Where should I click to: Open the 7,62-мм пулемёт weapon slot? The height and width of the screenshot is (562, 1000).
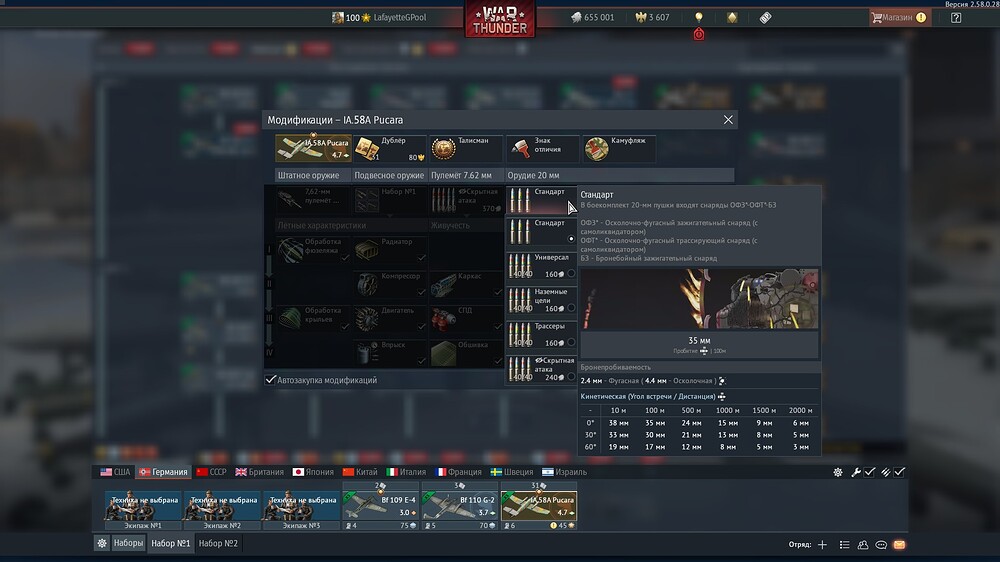(x=313, y=200)
